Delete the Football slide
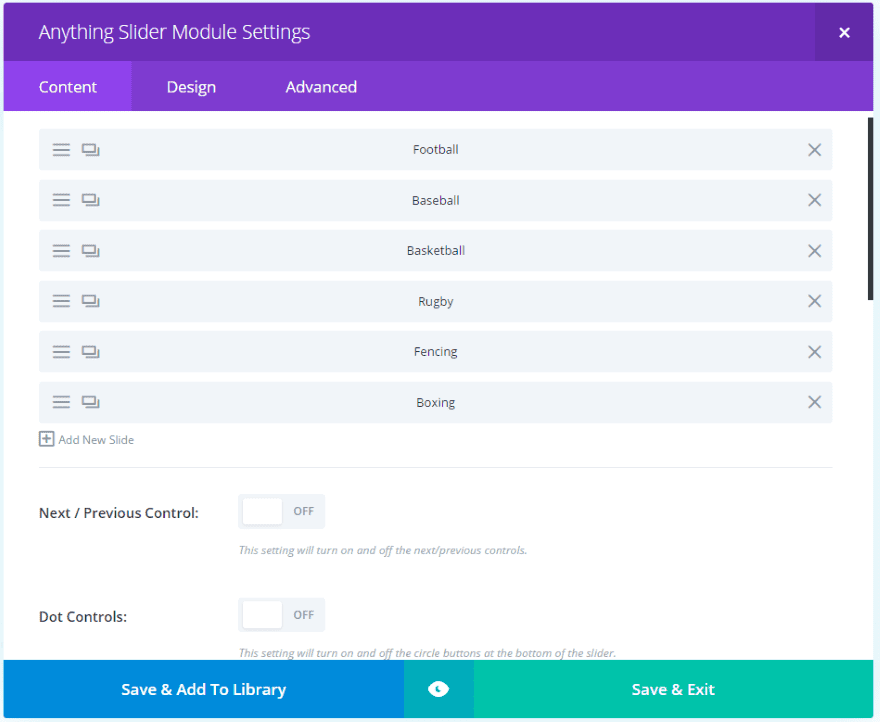The image size is (880, 722). 814,150
